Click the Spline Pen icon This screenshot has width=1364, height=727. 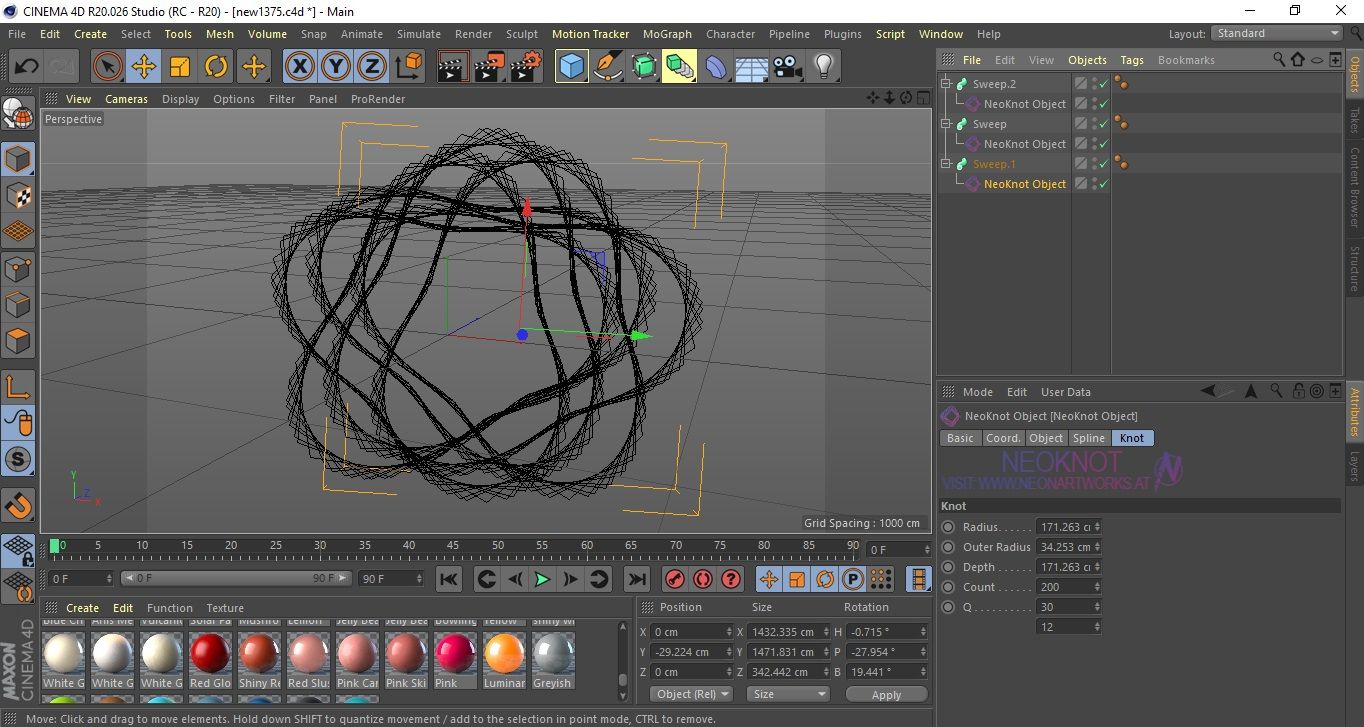pyautogui.click(x=607, y=67)
